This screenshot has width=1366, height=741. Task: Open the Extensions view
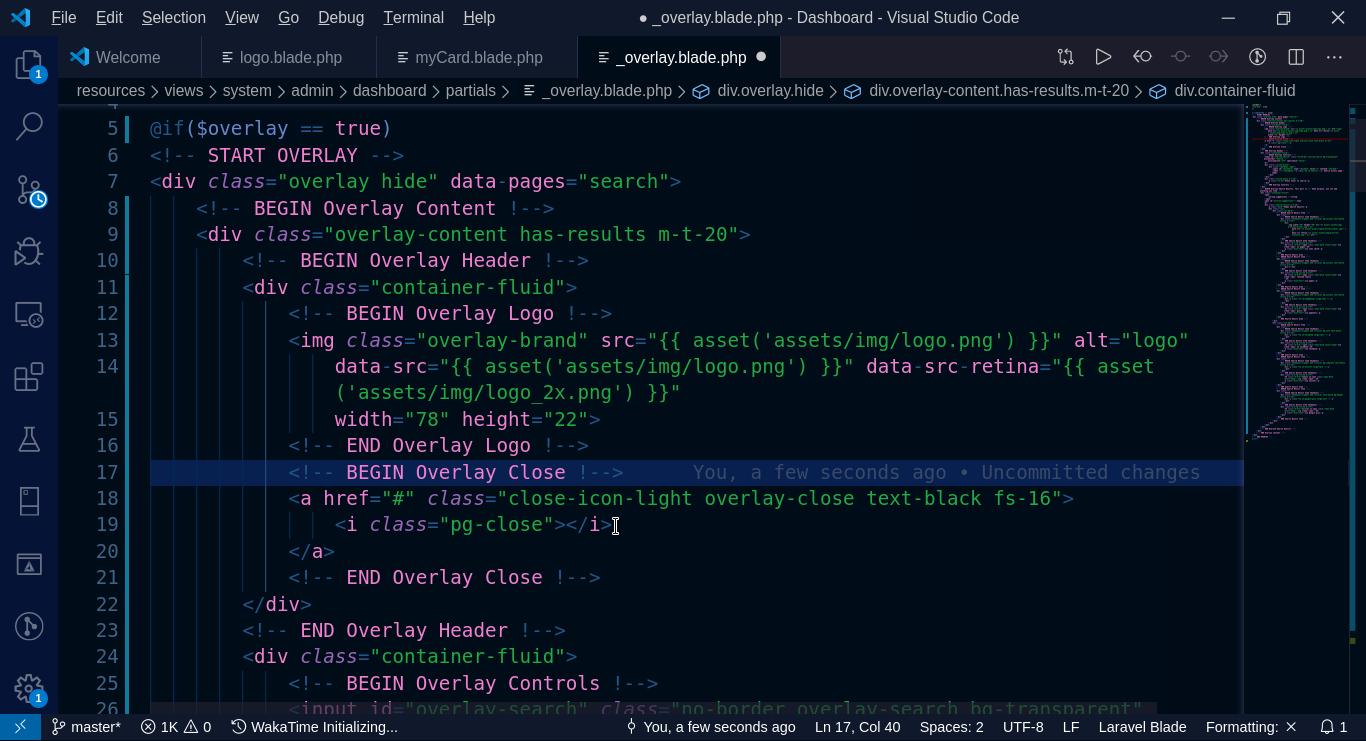coord(29,377)
